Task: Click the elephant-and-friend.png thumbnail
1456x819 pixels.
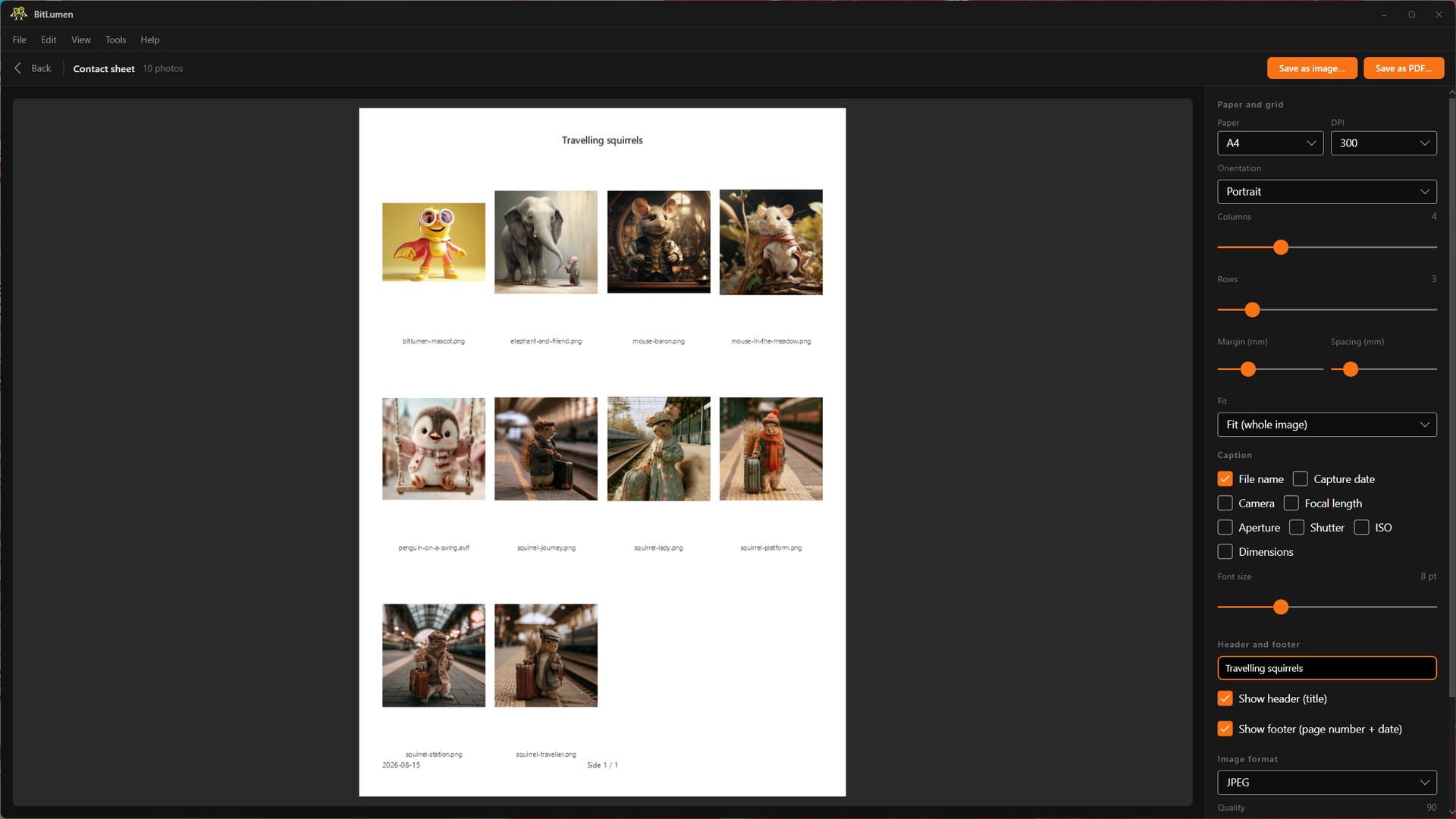Action: (546, 242)
